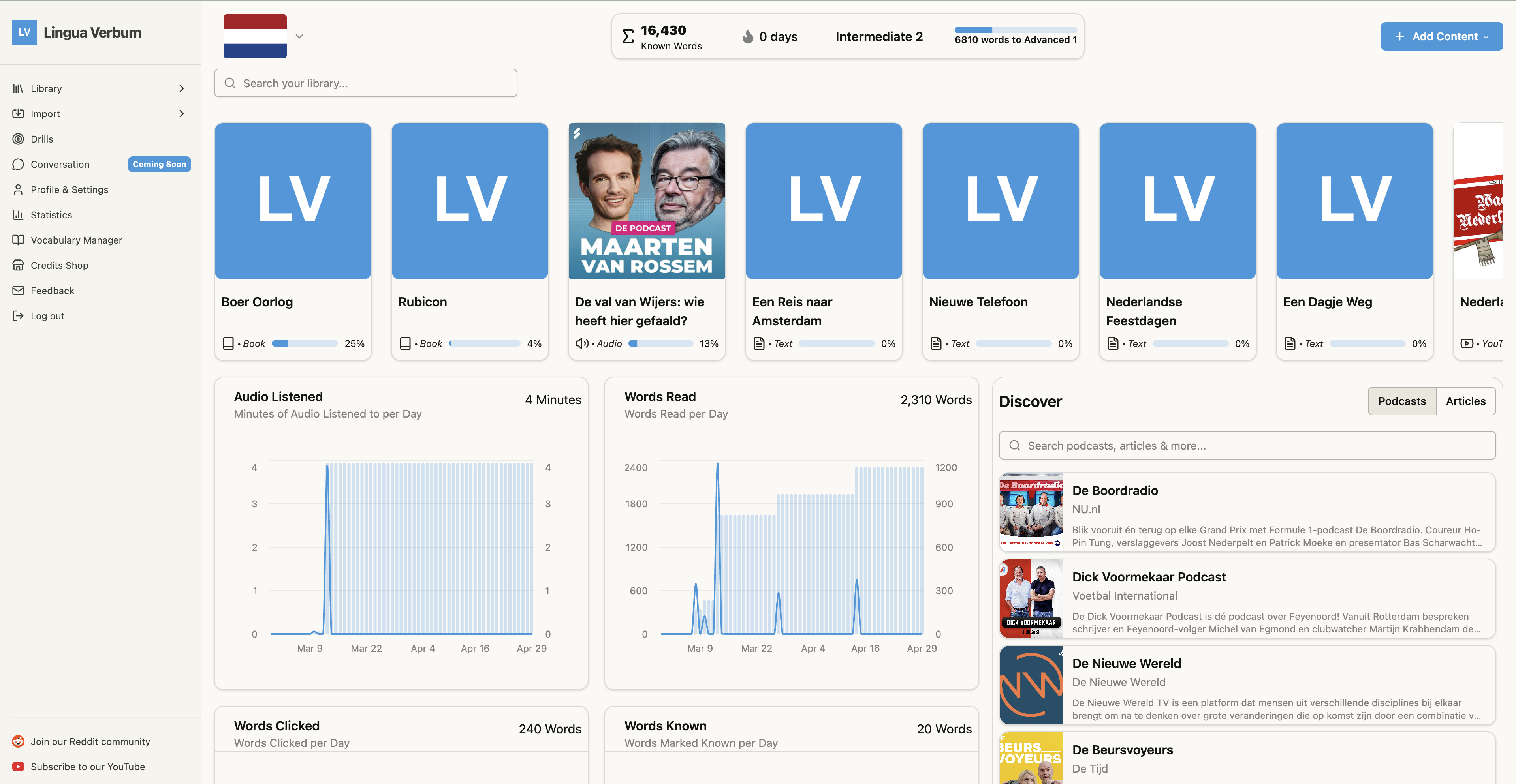The width and height of the screenshot is (1516, 784).
Task: Switch Discover to Podcasts tab
Action: (x=1401, y=401)
